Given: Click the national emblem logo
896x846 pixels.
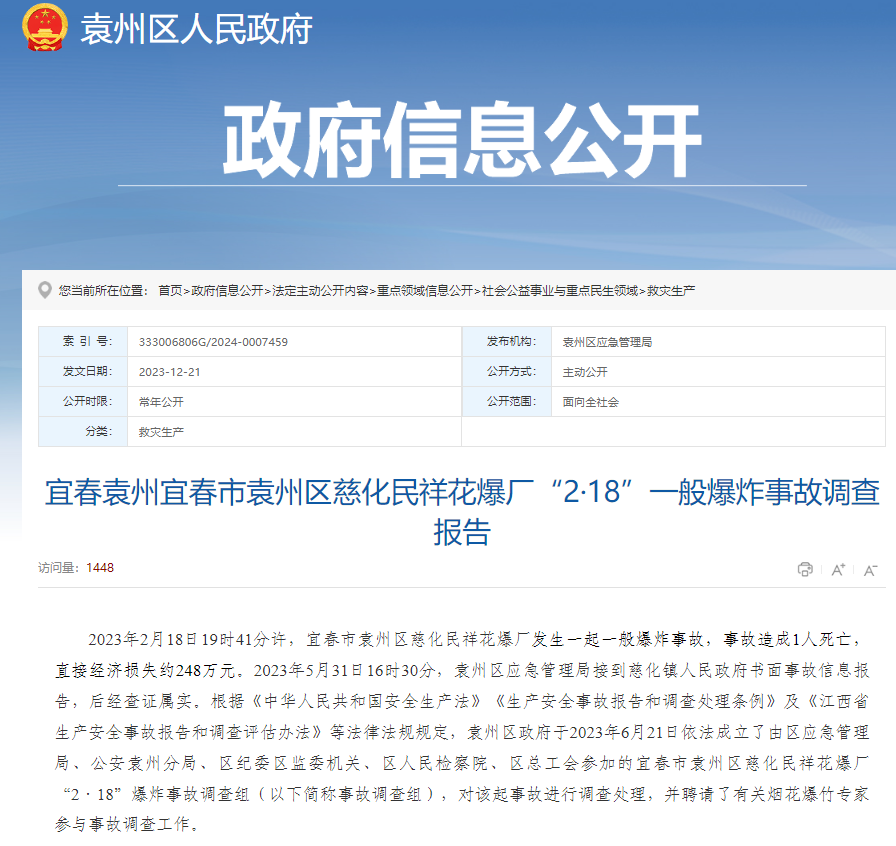Looking at the screenshot, I should point(45,27).
